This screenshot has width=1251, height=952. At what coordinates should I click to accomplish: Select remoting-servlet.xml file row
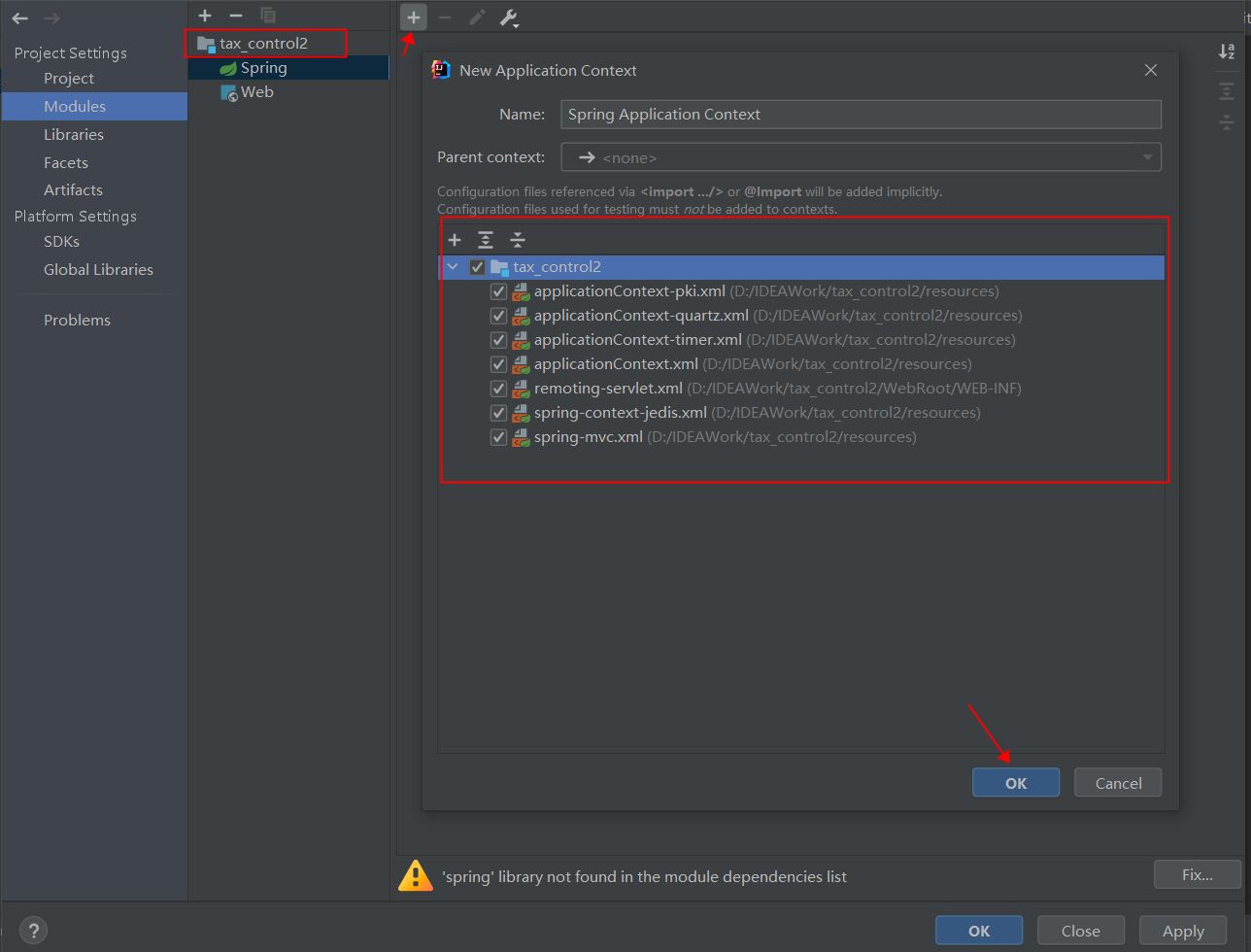point(801,389)
